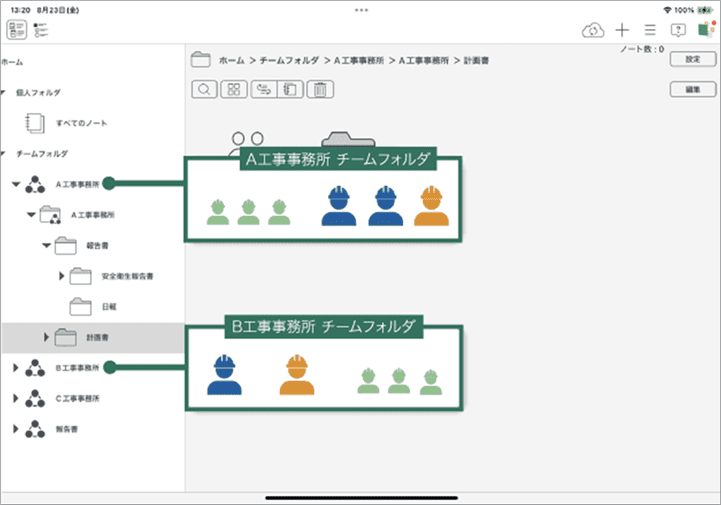This screenshot has height=505, width=721.
Task: Click the notebook icon in toolbar
Action: tap(291, 90)
